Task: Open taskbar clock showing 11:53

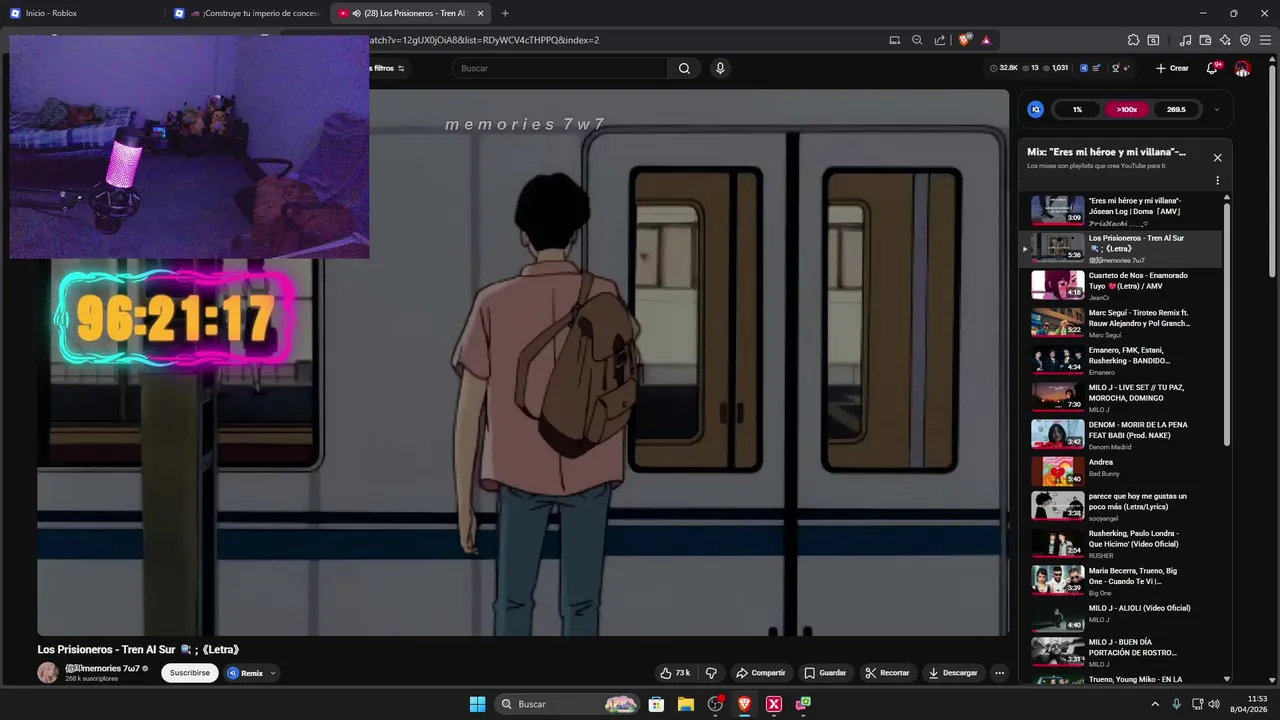Action: click(x=1249, y=704)
